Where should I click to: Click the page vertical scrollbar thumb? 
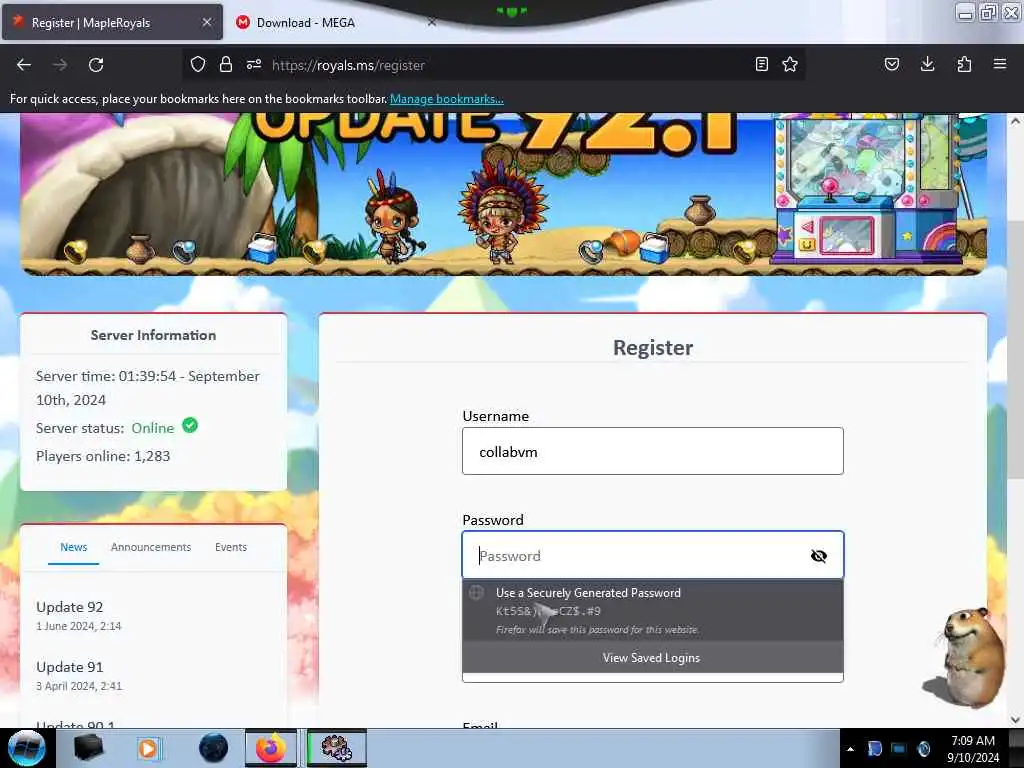pyautogui.click(x=1016, y=349)
